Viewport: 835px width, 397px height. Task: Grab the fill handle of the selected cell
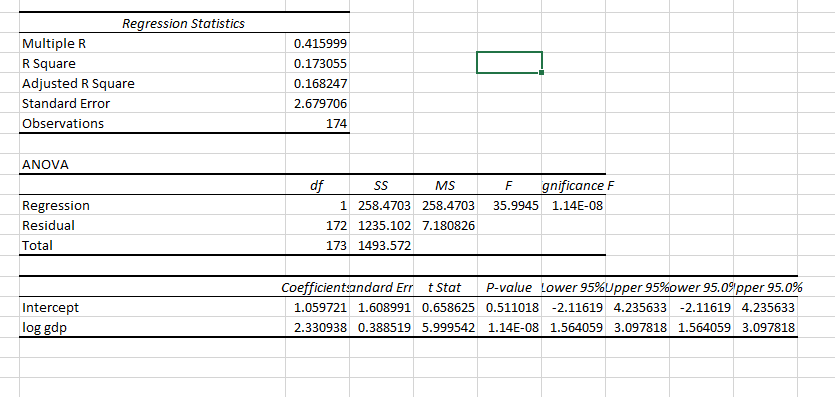[542, 72]
